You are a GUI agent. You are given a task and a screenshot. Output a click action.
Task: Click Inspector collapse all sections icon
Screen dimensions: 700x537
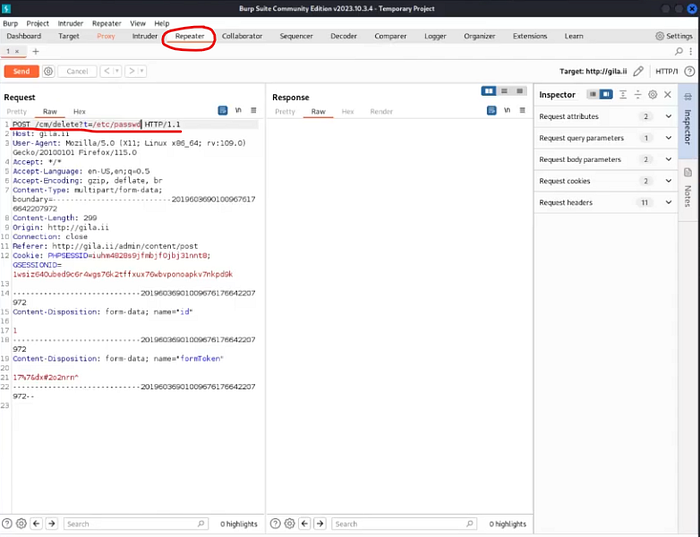pyautogui.click(x=638, y=94)
